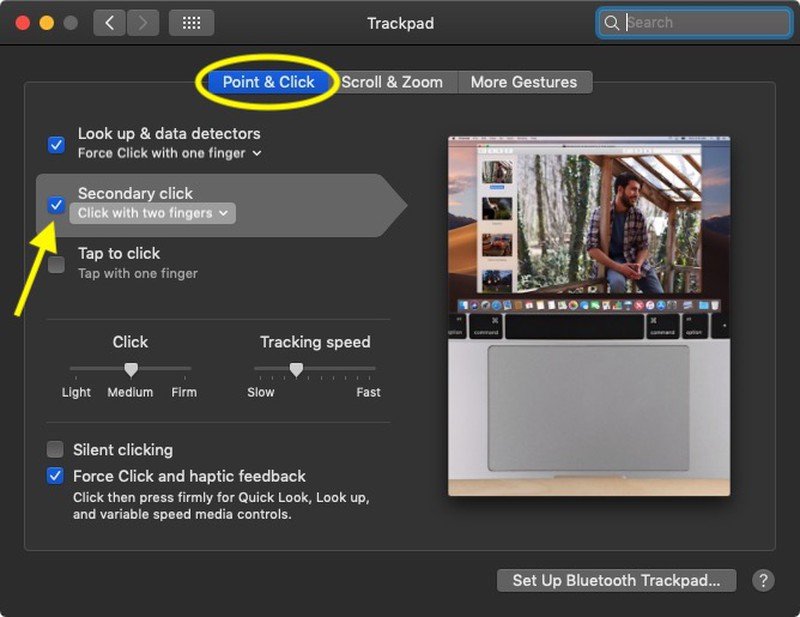Click the magnifying glass search icon
This screenshot has width=800, height=617.
(611, 22)
